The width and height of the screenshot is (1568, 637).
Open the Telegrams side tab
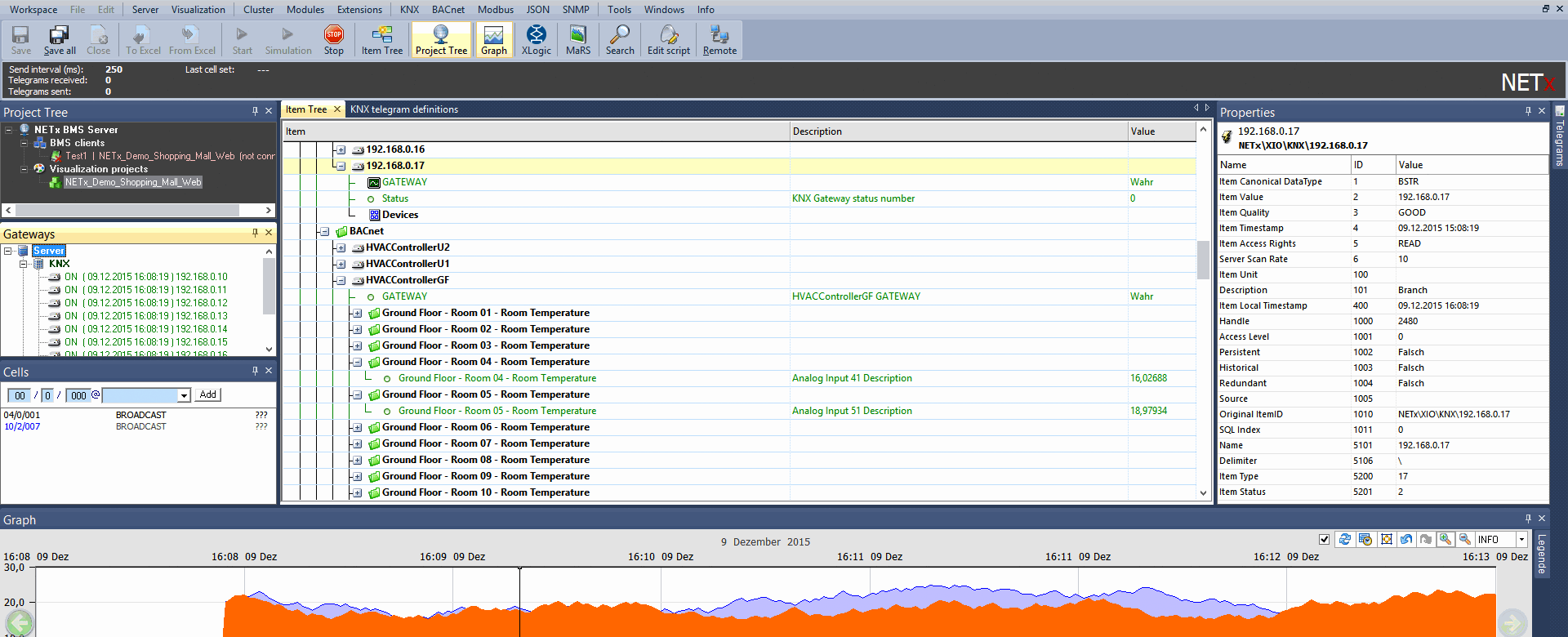click(1560, 137)
